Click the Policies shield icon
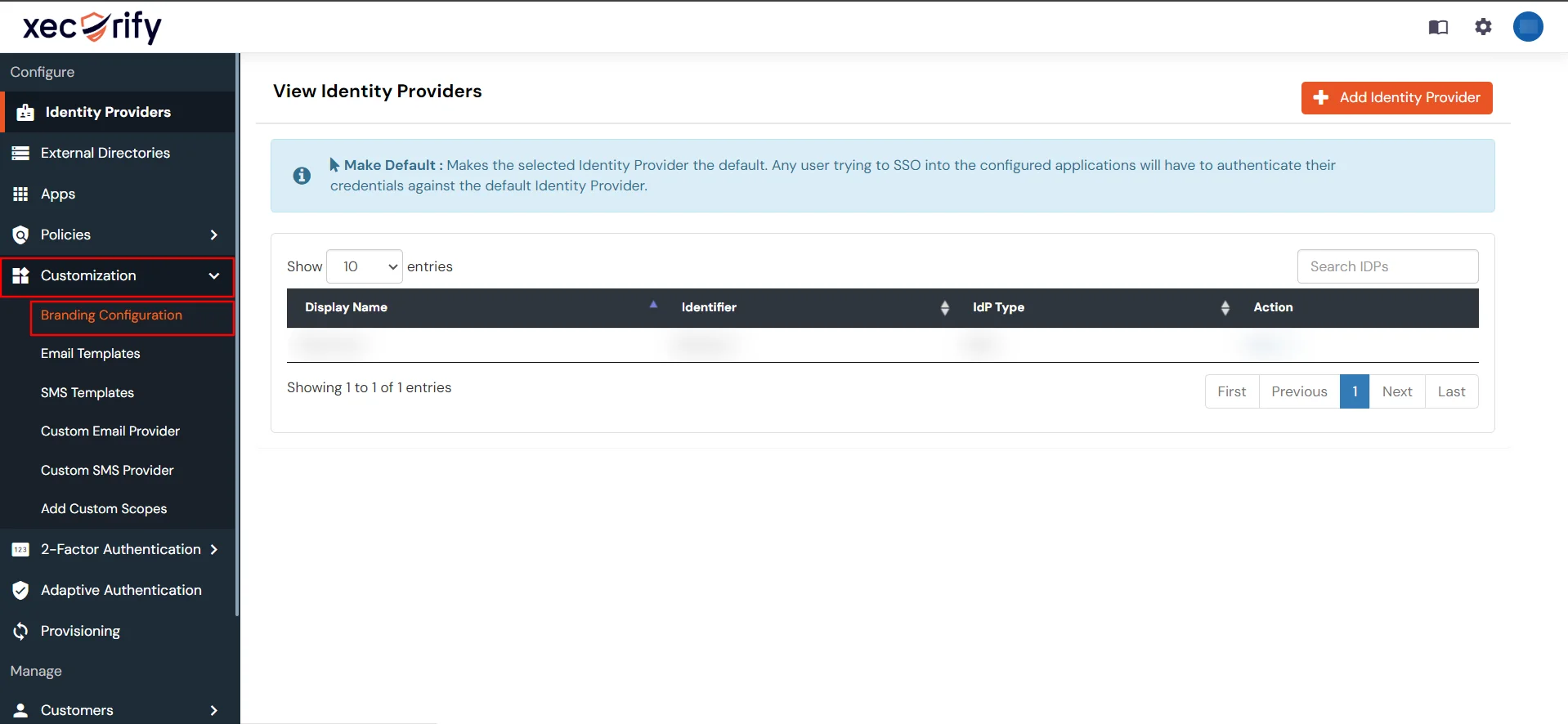Screen dimensions: 1568x724 pos(20,235)
